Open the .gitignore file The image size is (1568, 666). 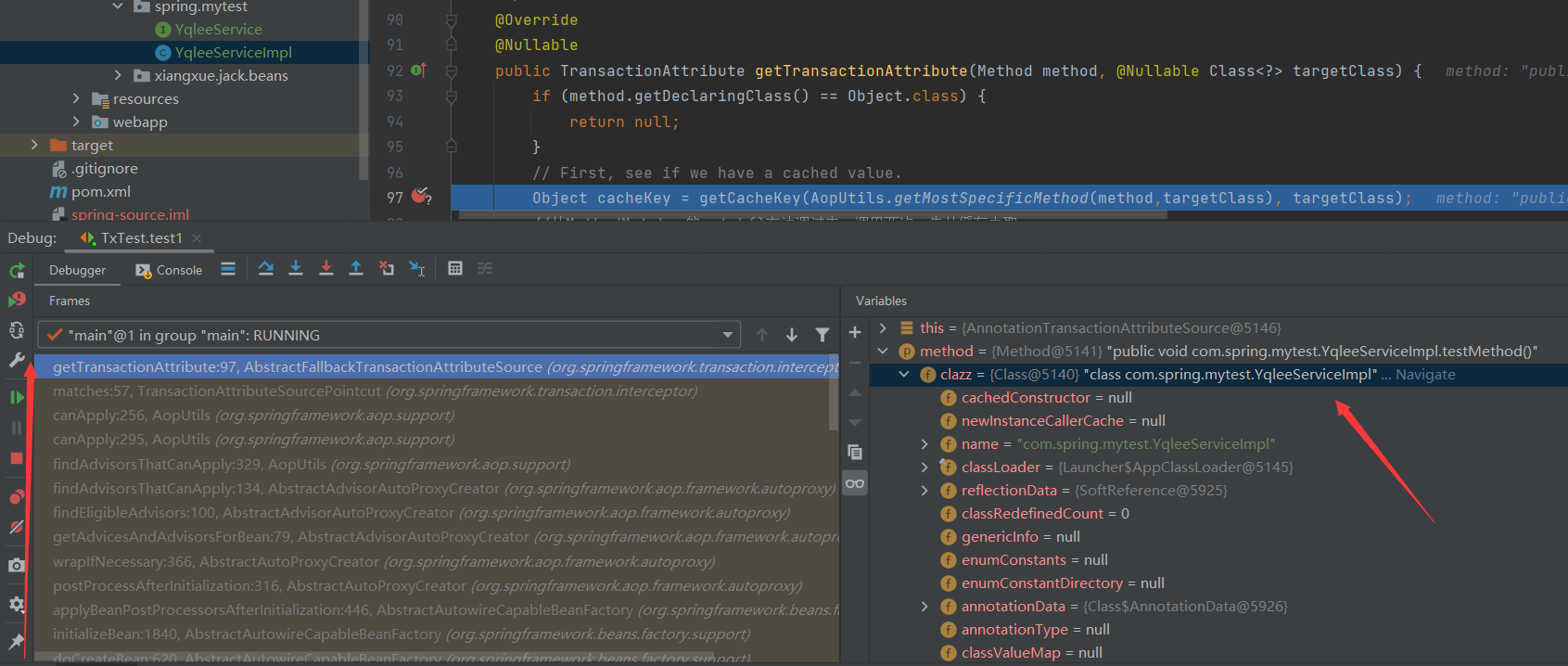(x=104, y=169)
